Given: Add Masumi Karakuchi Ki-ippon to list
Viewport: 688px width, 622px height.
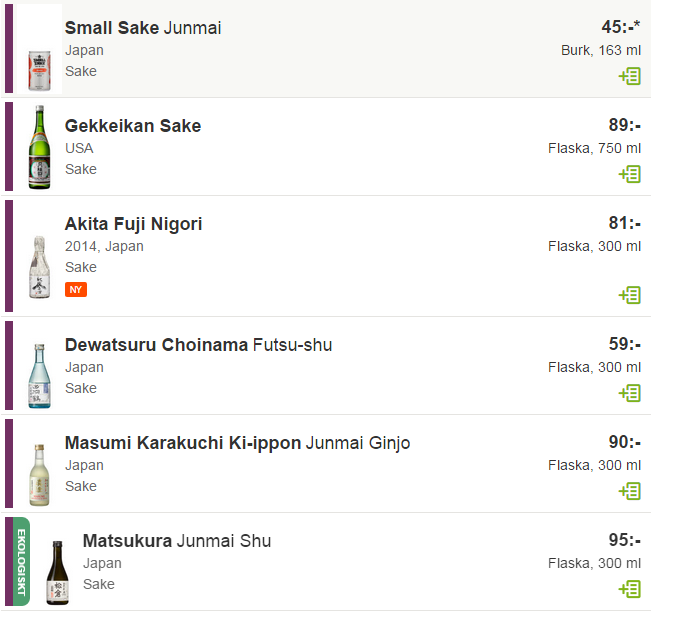Looking at the screenshot, I should [630, 491].
